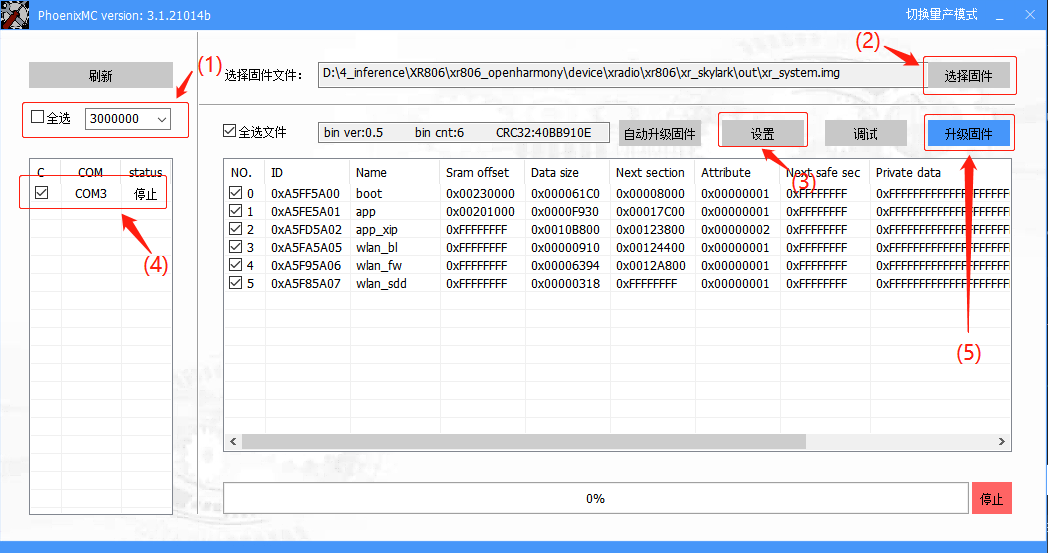Click ID cell 0xA5FF5A00
The height and width of the screenshot is (553, 1048).
[305, 194]
